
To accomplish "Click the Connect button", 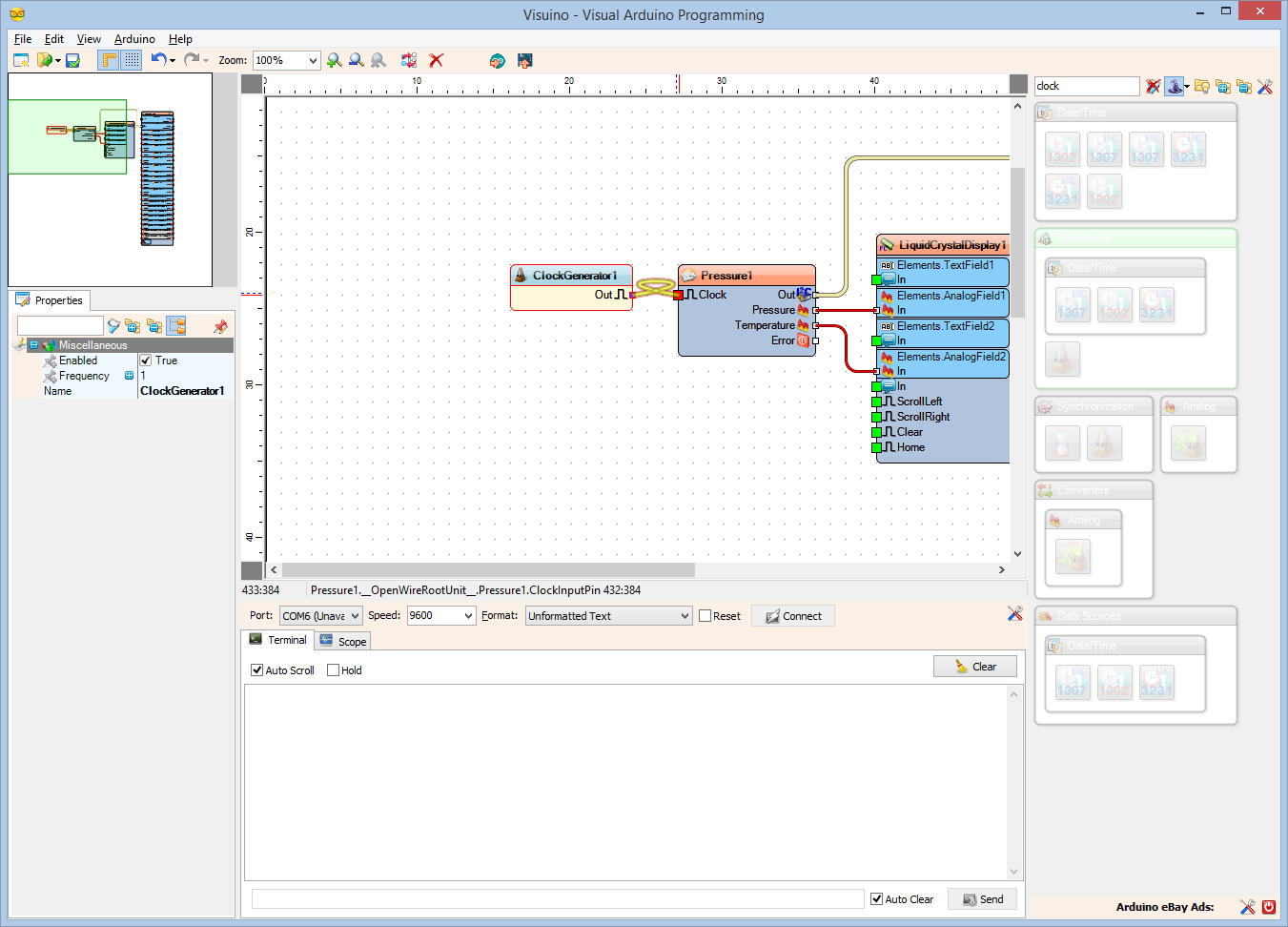I will [793, 616].
